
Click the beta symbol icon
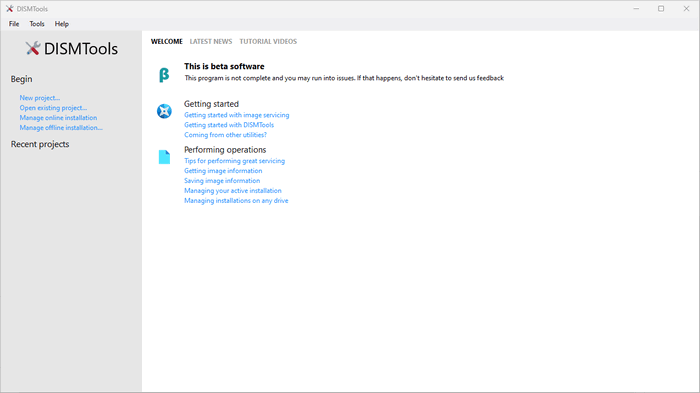coord(164,75)
